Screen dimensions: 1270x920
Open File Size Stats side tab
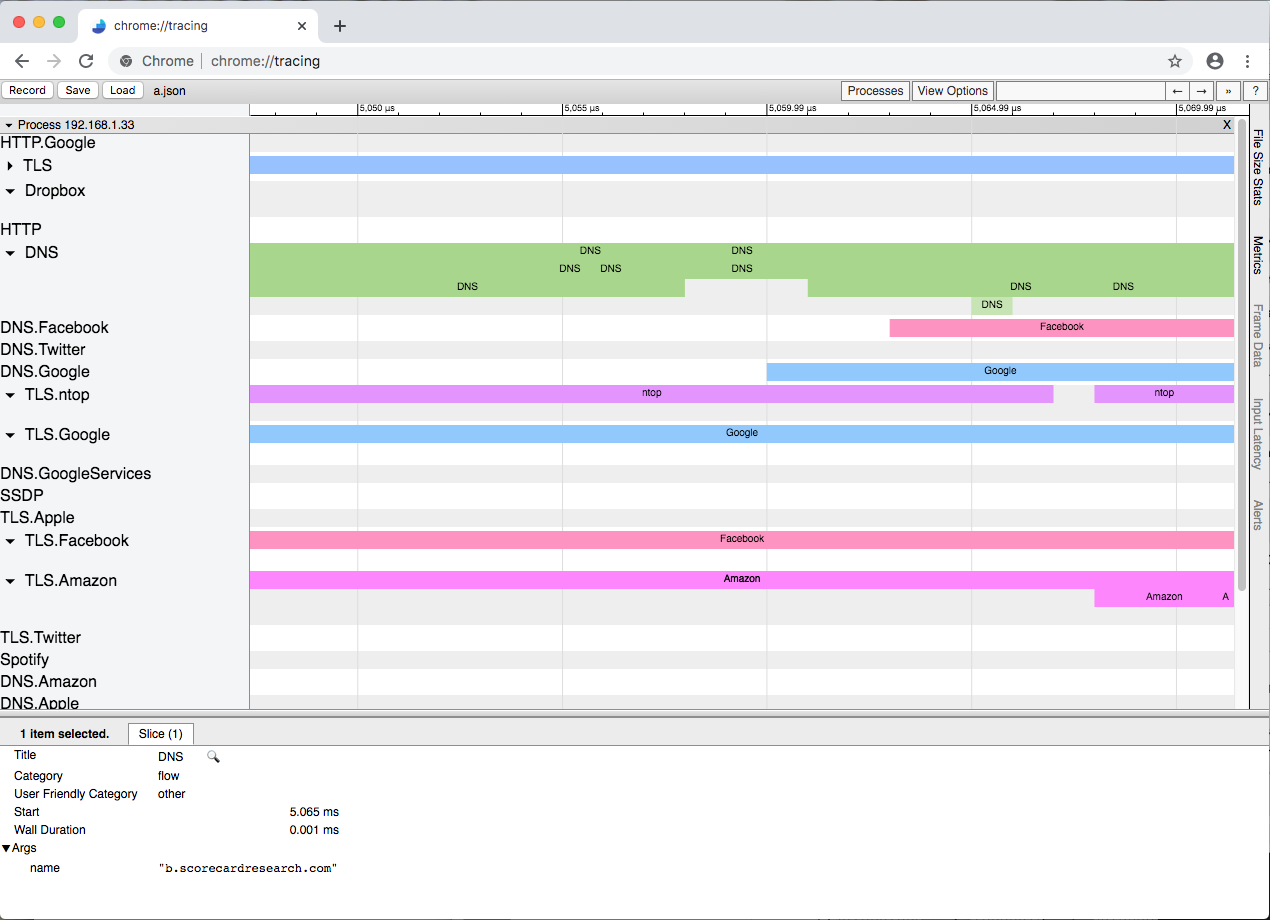(1258, 166)
